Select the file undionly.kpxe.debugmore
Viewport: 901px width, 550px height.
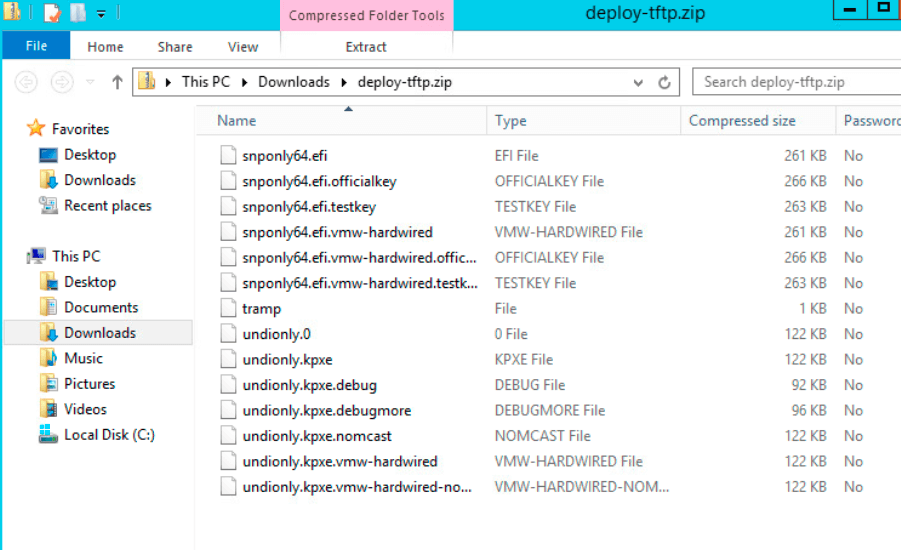point(326,410)
